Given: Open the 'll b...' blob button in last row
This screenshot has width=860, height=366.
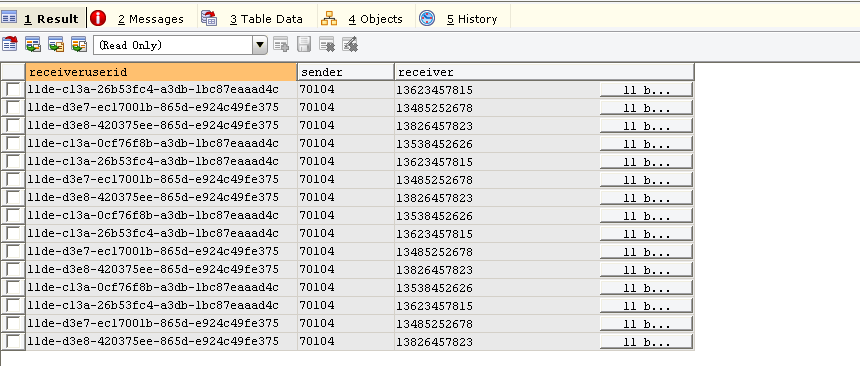Looking at the screenshot, I should click(x=646, y=342).
